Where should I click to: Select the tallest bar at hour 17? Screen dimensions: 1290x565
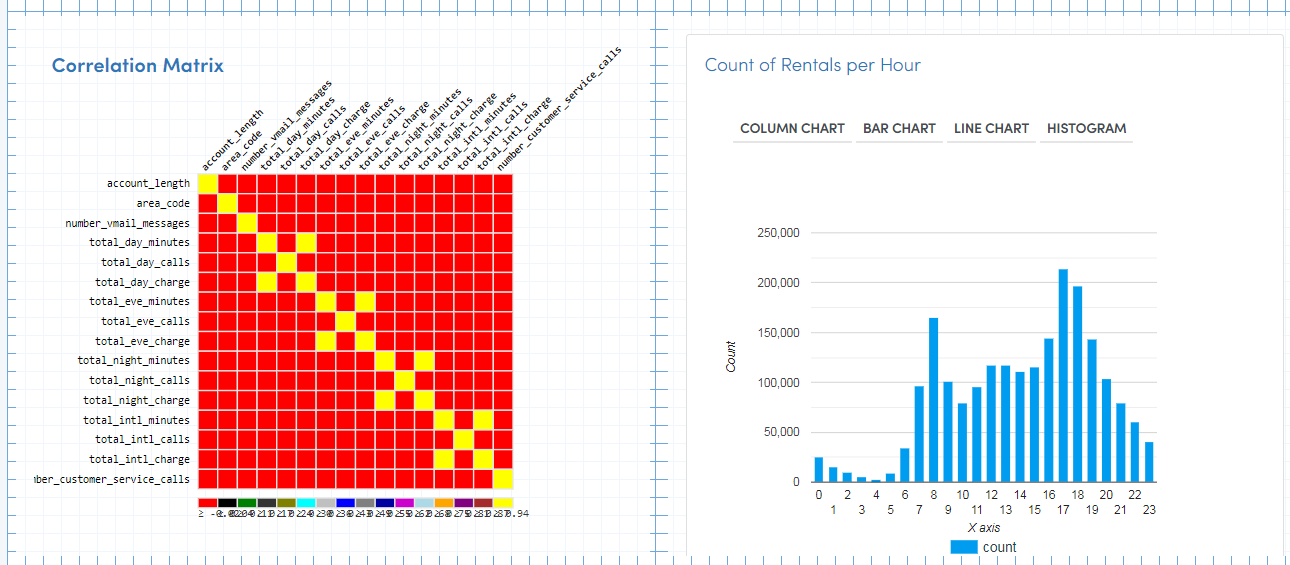[1063, 376]
